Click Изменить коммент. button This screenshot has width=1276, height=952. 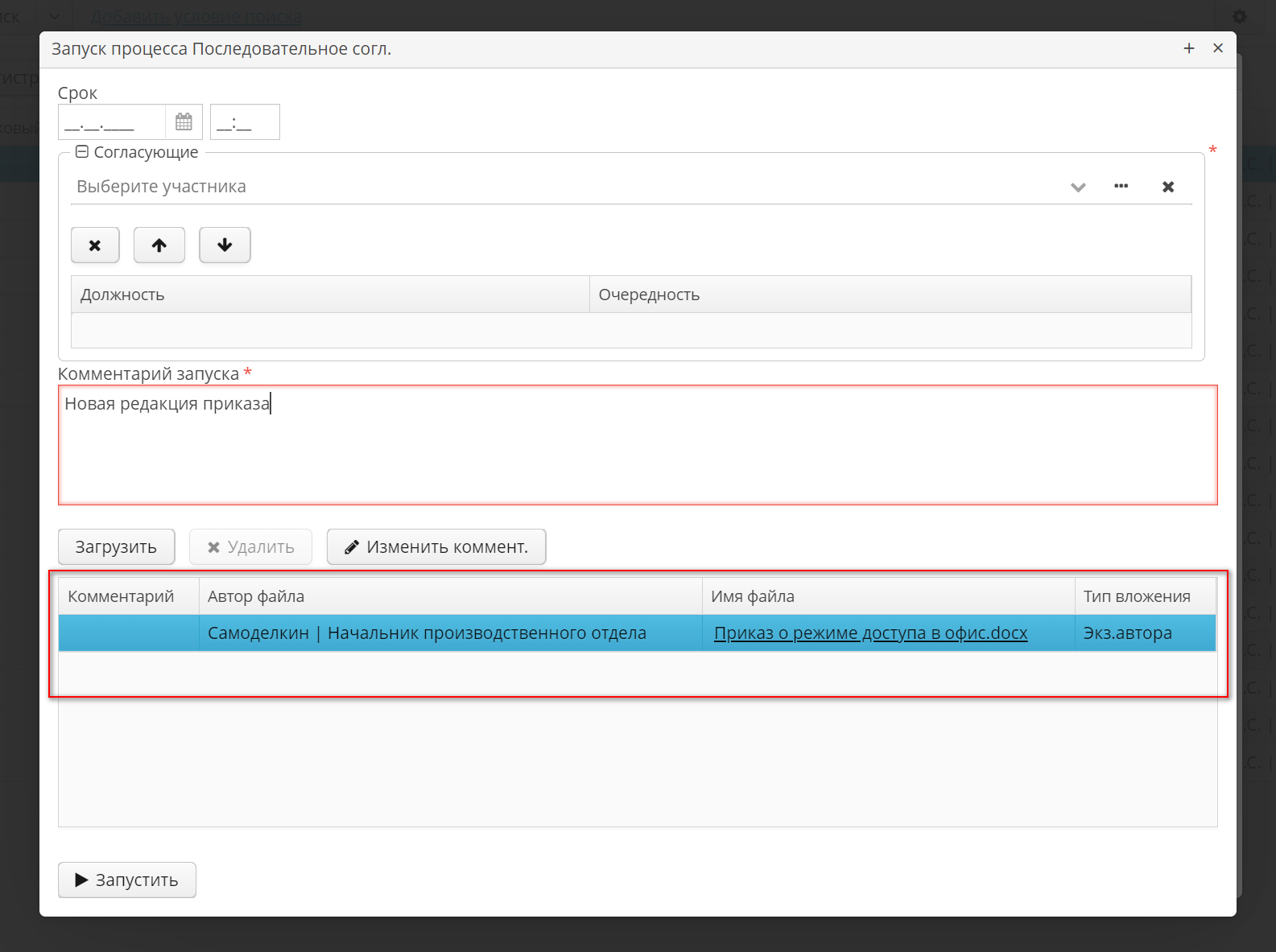click(x=436, y=547)
